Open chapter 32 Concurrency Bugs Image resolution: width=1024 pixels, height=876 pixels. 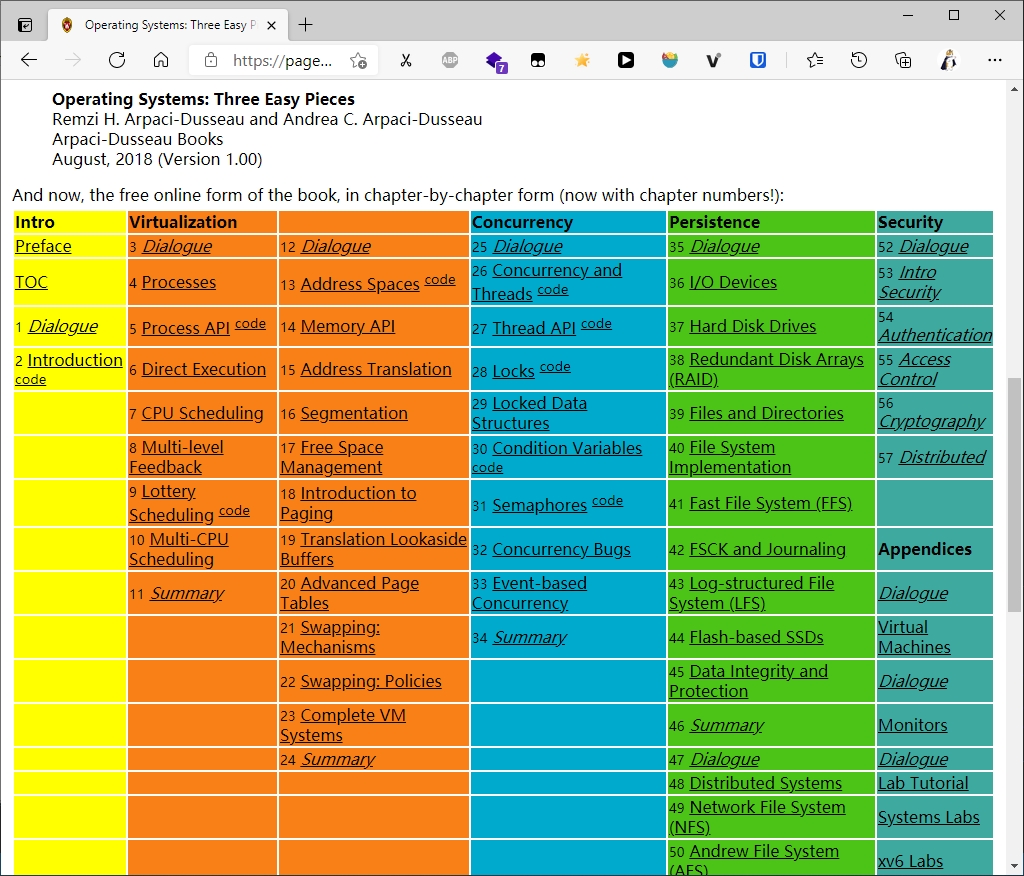(561, 549)
